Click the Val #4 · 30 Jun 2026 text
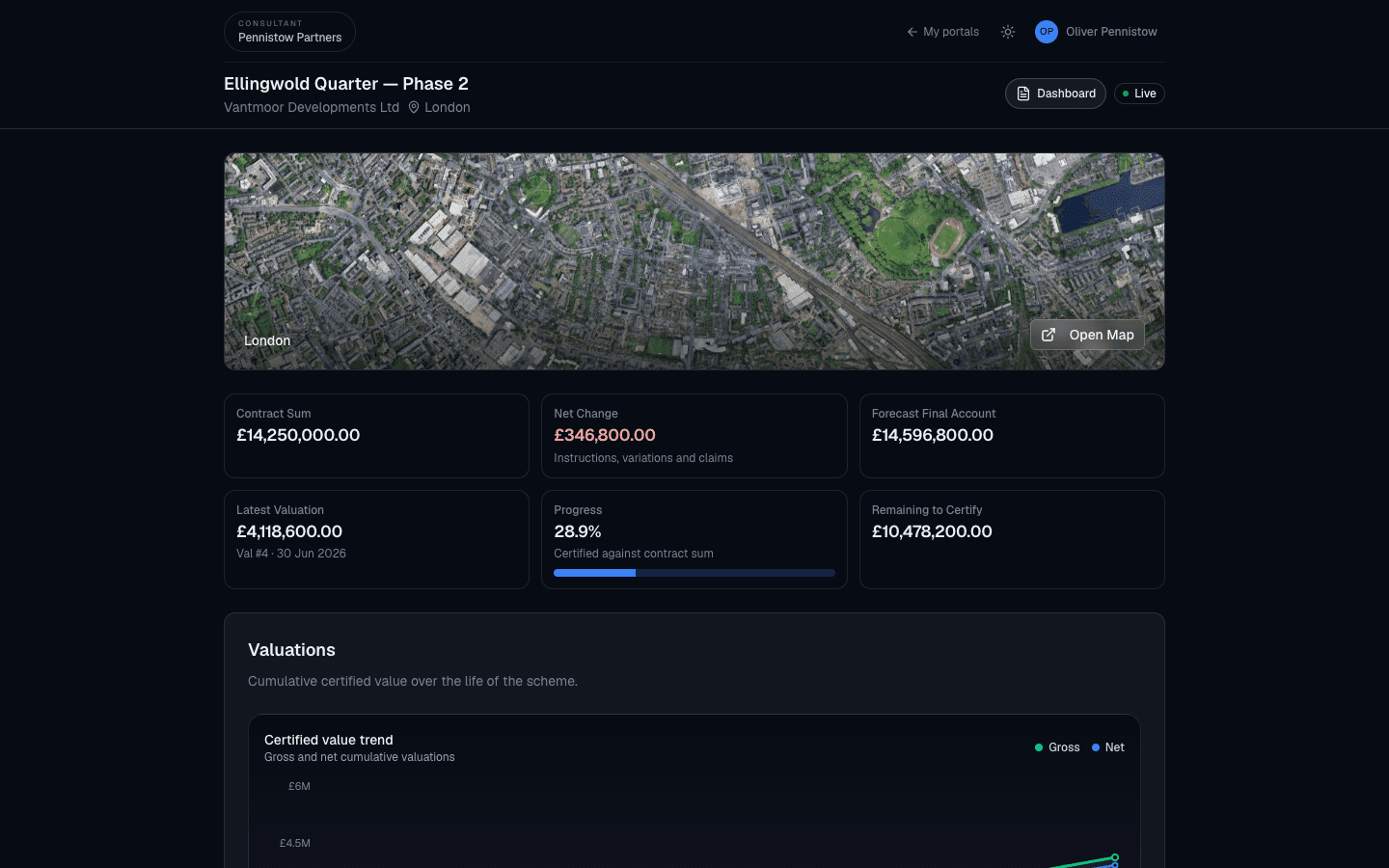This screenshot has height=868, width=1389. 291,554
